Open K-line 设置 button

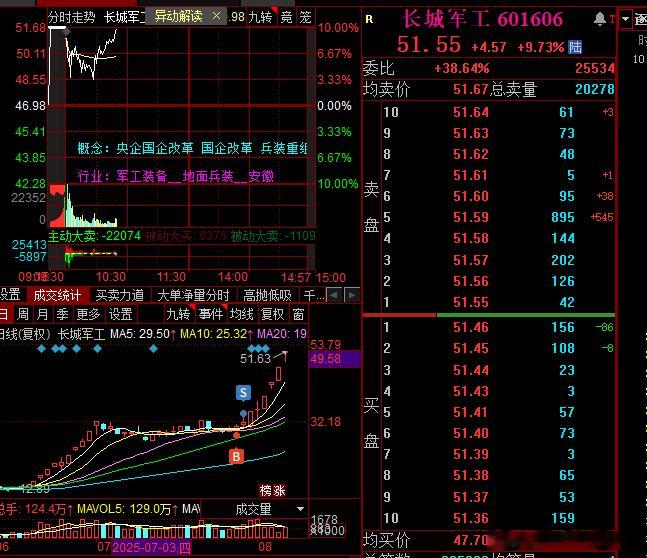(x=120, y=314)
